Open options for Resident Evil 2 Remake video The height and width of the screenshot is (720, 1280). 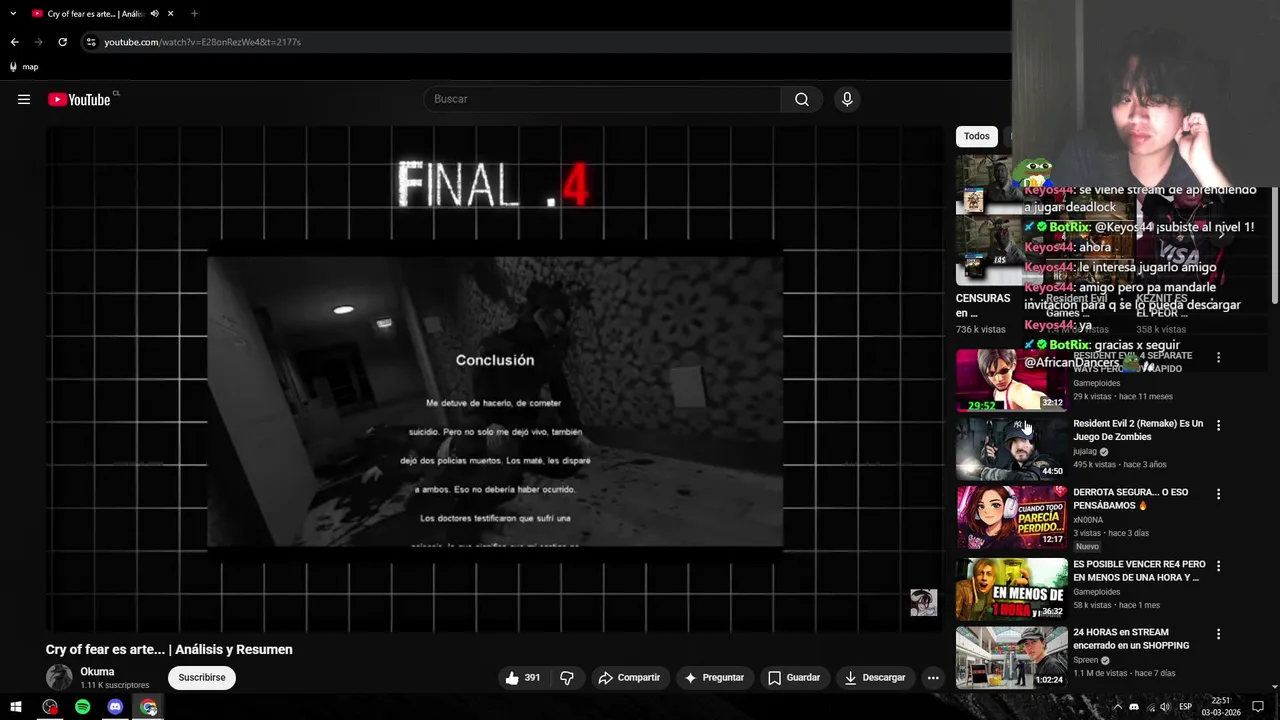[x=1218, y=425]
